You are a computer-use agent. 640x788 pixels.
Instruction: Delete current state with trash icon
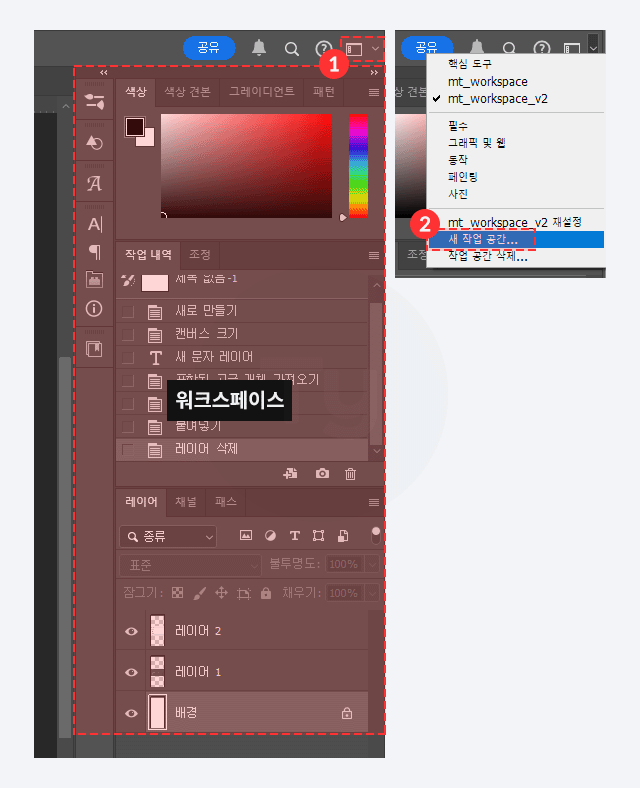(x=350, y=474)
